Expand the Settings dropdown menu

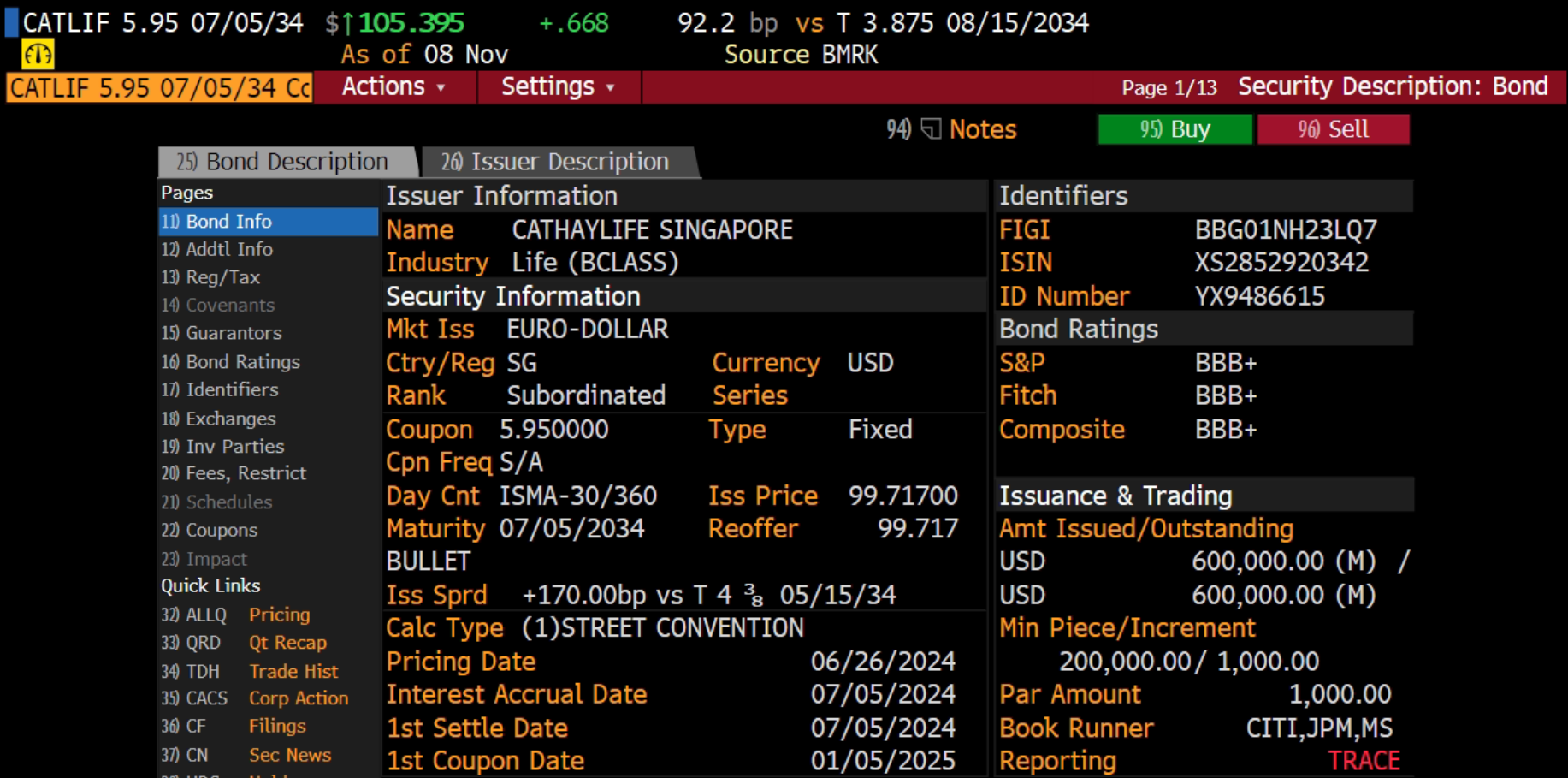pyautogui.click(x=559, y=87)
